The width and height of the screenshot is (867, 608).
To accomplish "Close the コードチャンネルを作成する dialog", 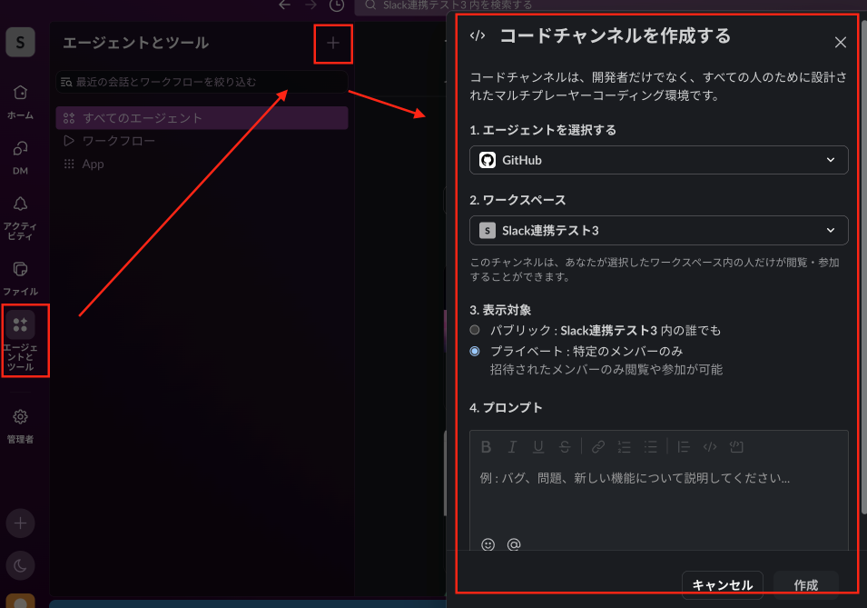I will click(x=840, y=43).
